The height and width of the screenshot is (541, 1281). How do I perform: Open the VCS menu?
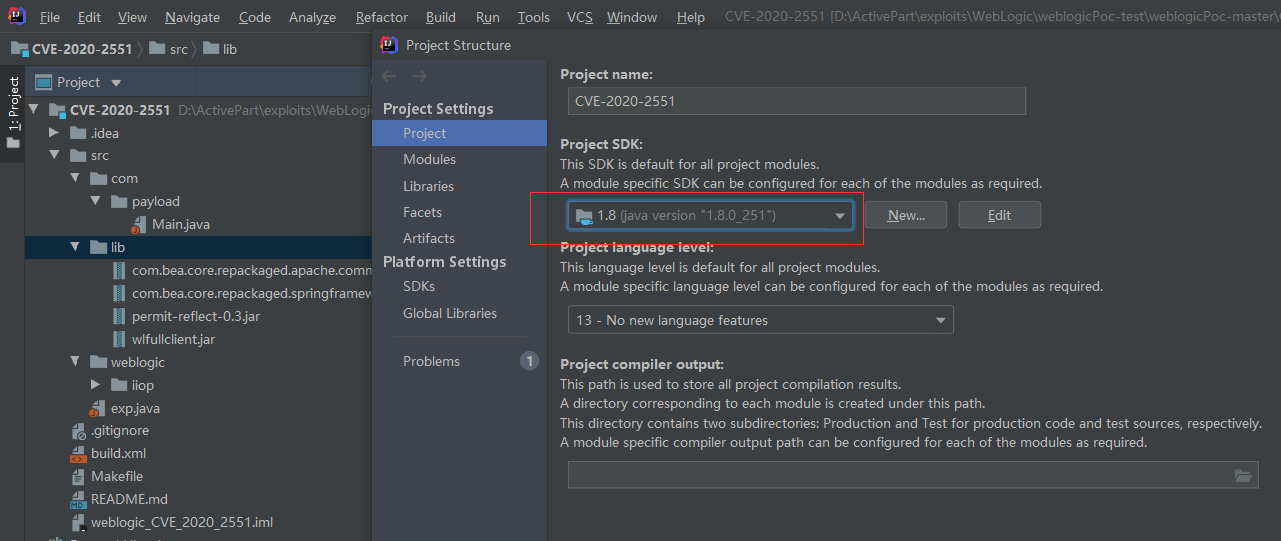coord(580,17)
